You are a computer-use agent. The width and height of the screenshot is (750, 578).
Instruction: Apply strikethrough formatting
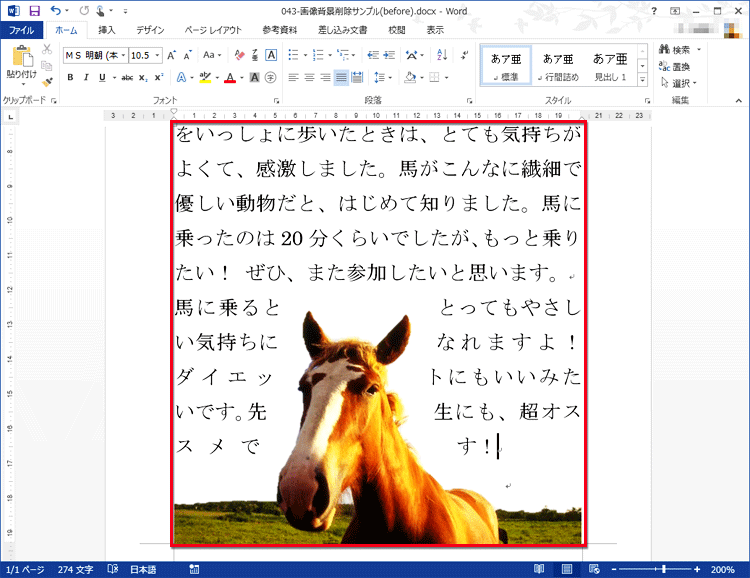(127, 78)
